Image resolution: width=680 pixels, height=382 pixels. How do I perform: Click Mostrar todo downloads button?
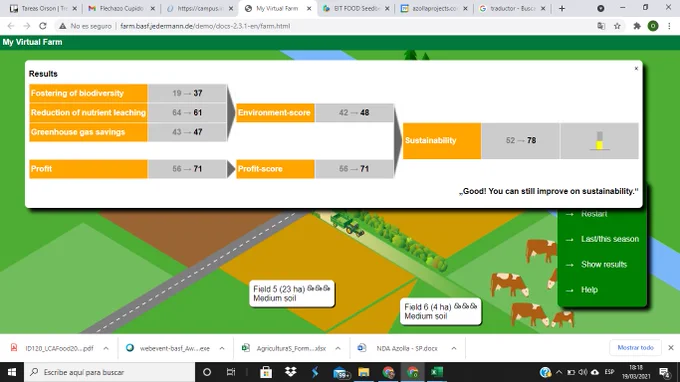(635, 348)
